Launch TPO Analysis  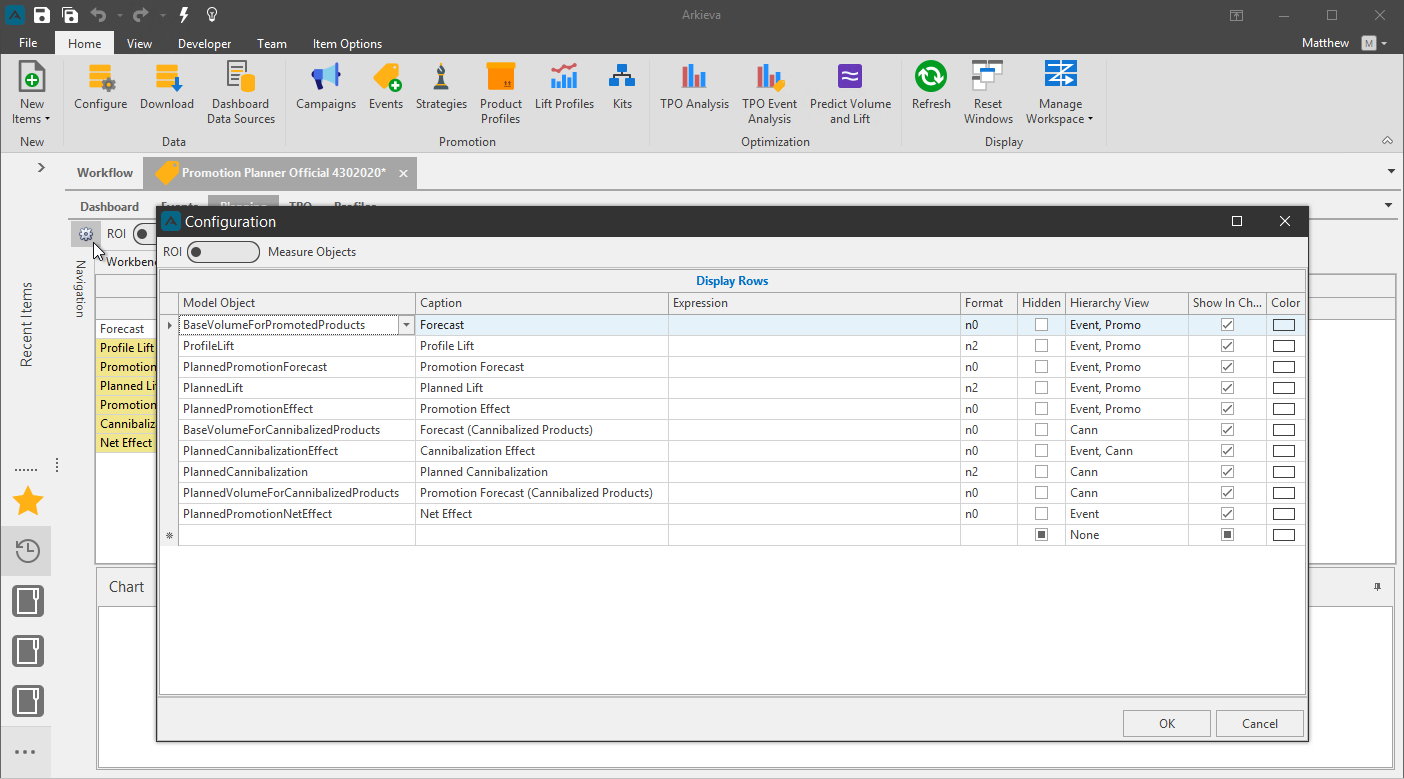695,87
